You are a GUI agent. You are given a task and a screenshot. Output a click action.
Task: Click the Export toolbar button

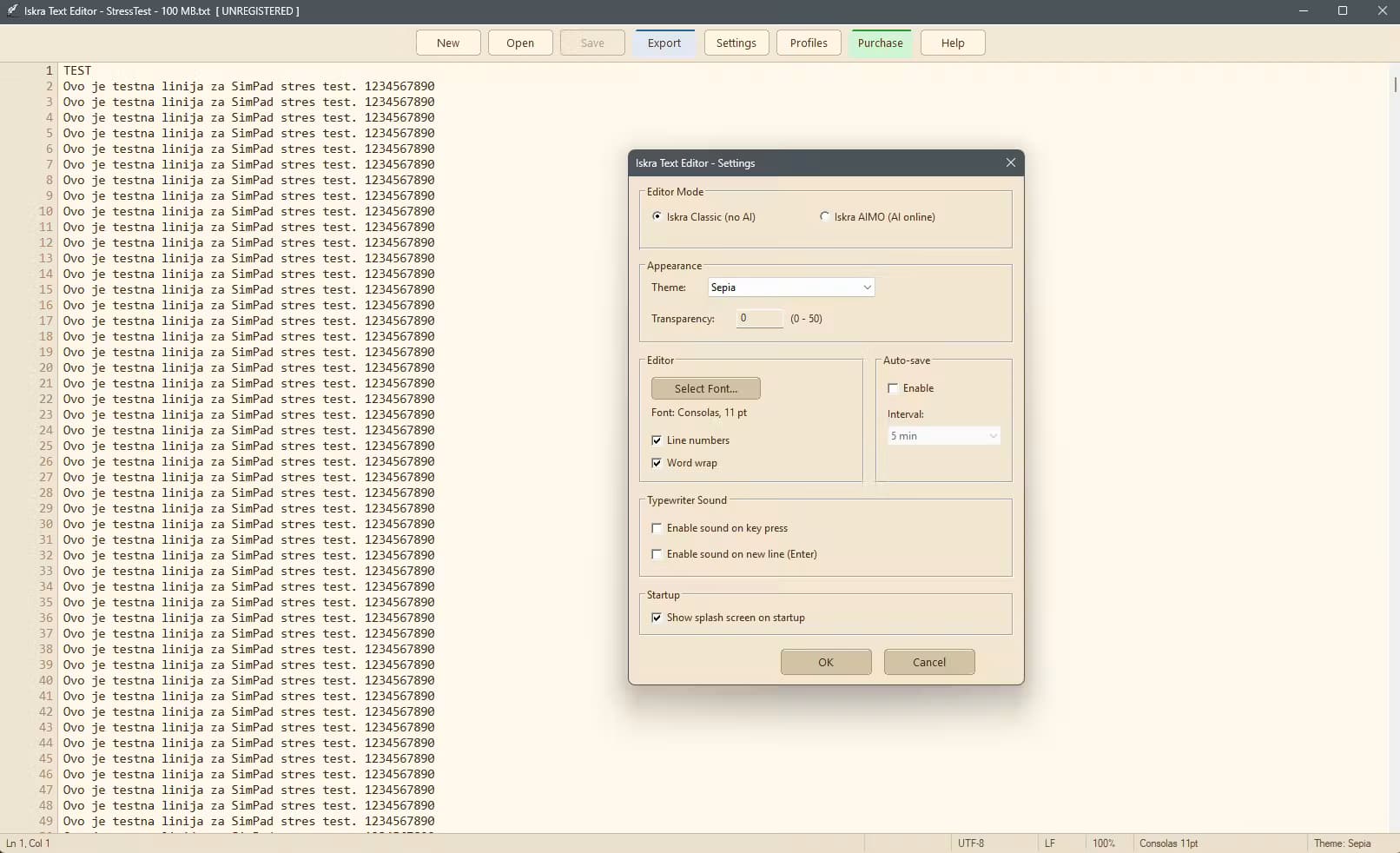pyautogui.click(x=664, y=43)
